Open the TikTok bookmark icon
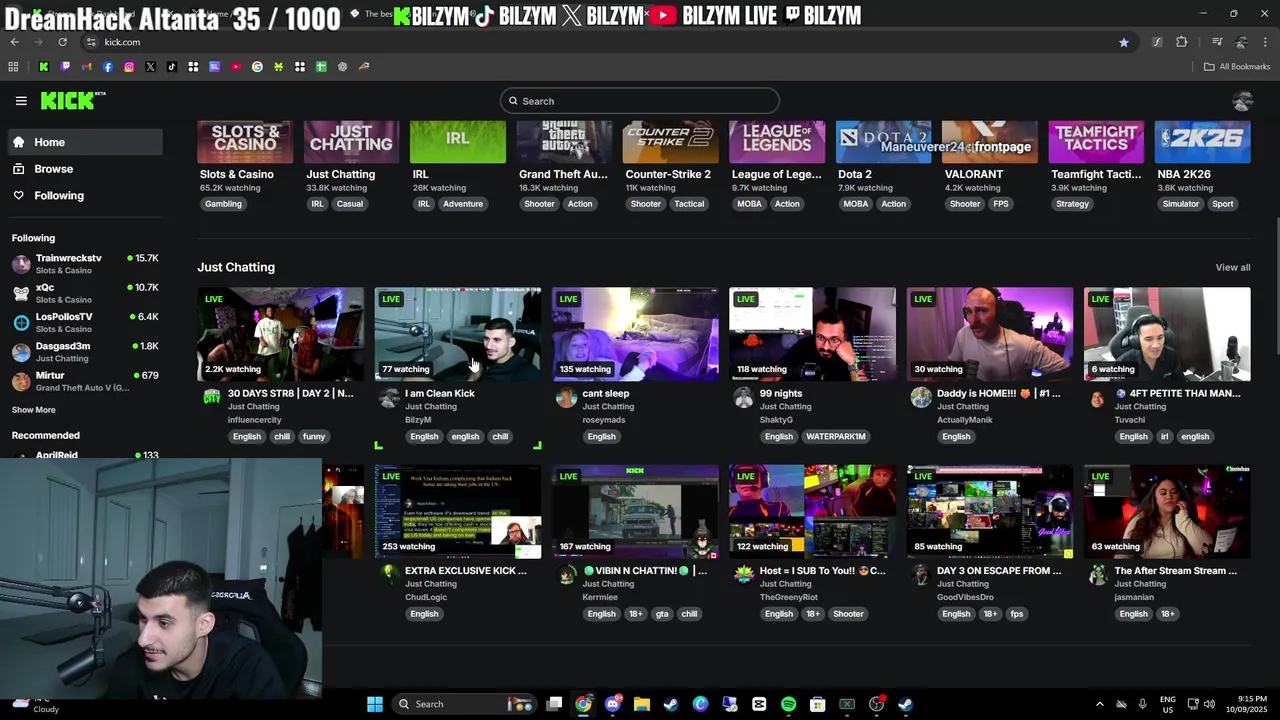The height and width of the screenshot is (720, 1280). [x=172, y=67]
